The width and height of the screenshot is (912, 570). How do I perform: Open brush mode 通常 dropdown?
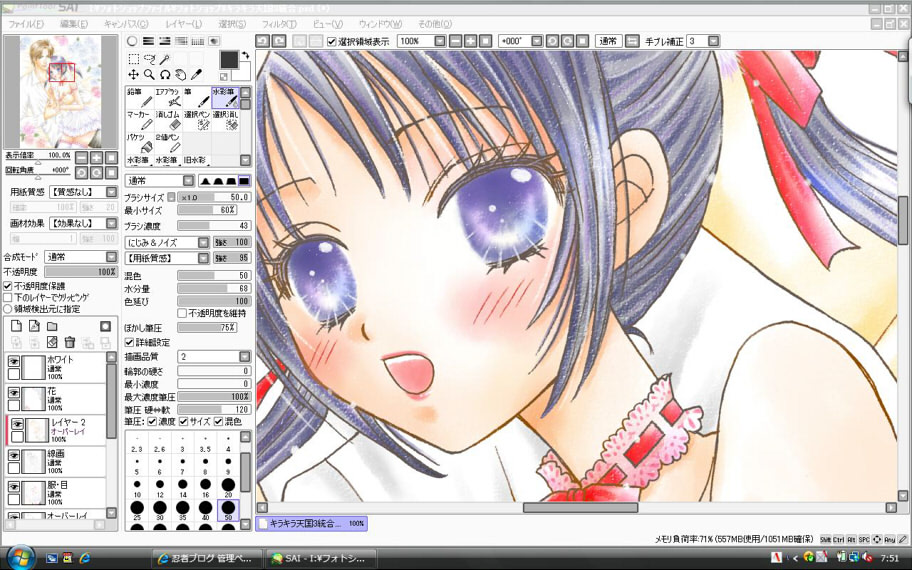[160, 181]
